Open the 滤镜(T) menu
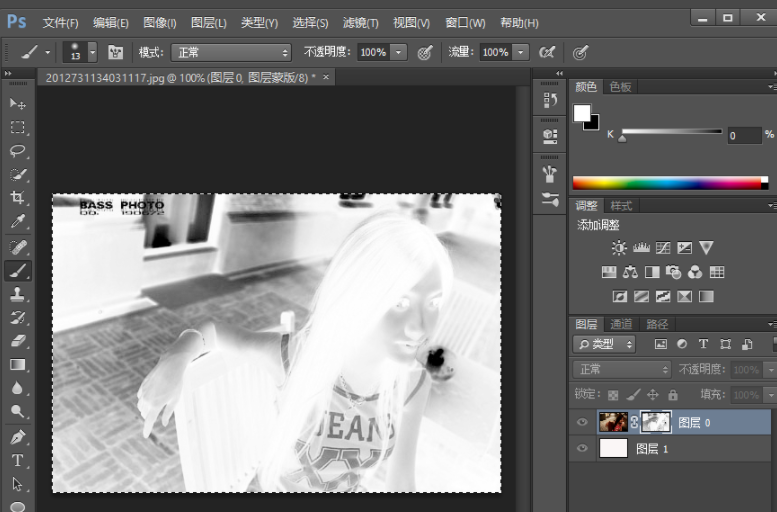Viewport: 777px width, 512px height. pos(360,22)
